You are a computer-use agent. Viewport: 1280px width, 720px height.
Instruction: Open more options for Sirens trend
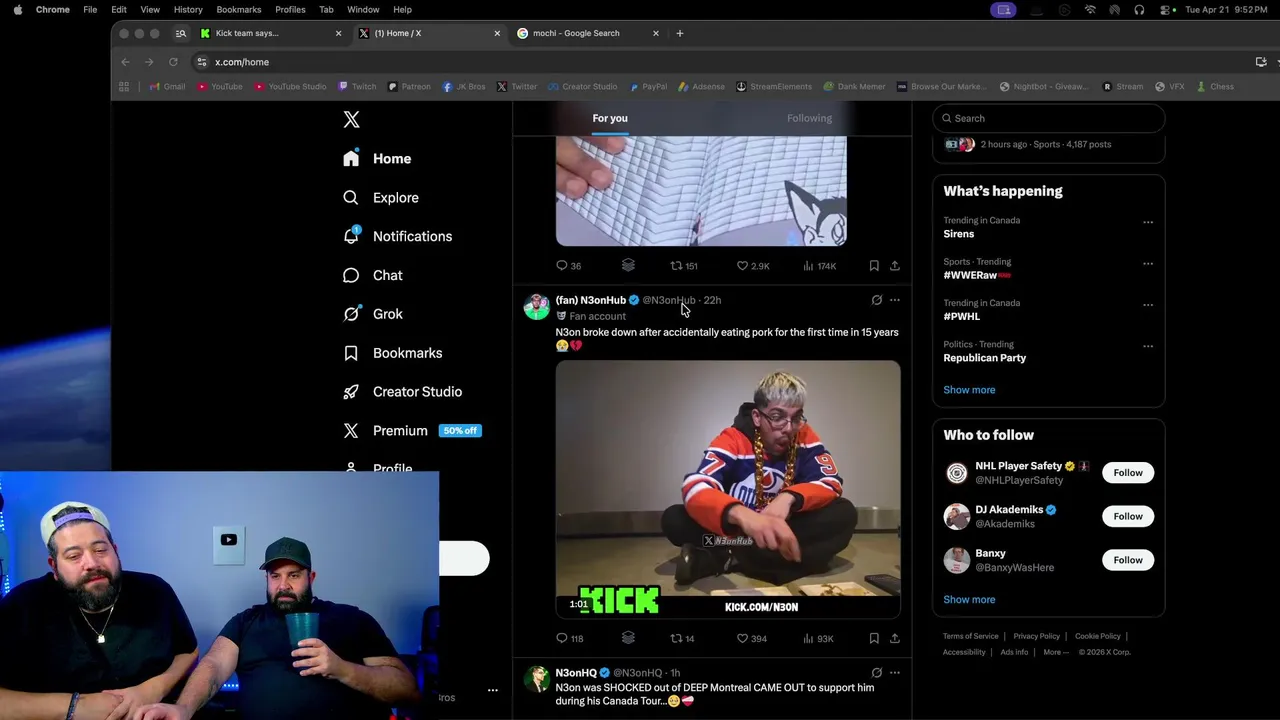coord(1148,222)
